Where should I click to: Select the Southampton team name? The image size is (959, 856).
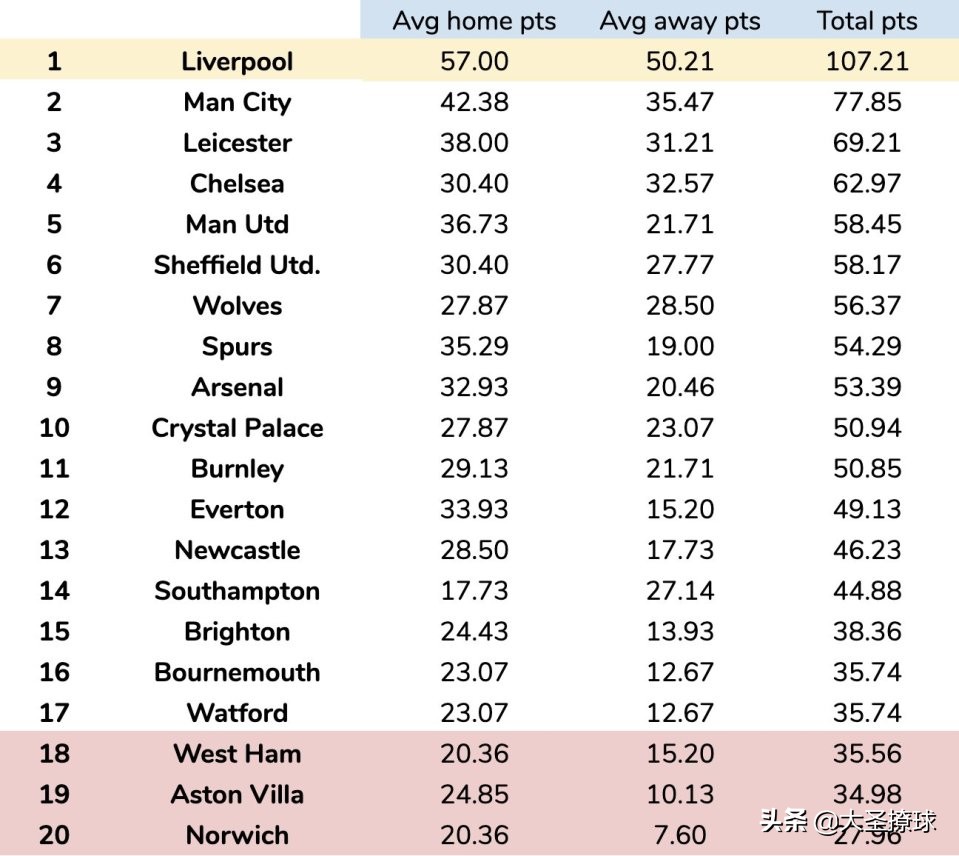point(237,591)
